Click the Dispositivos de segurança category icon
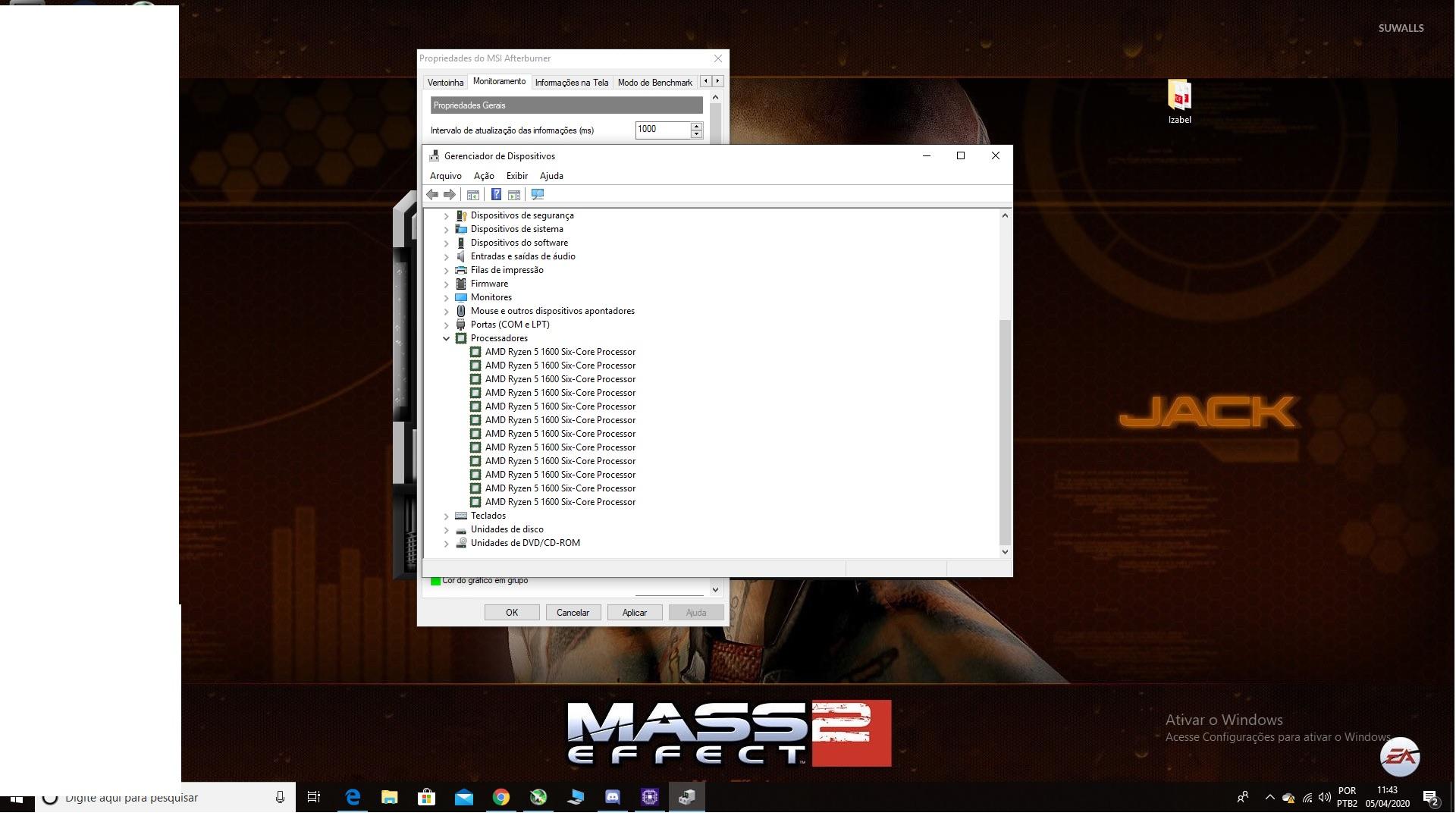 point(461,215)
